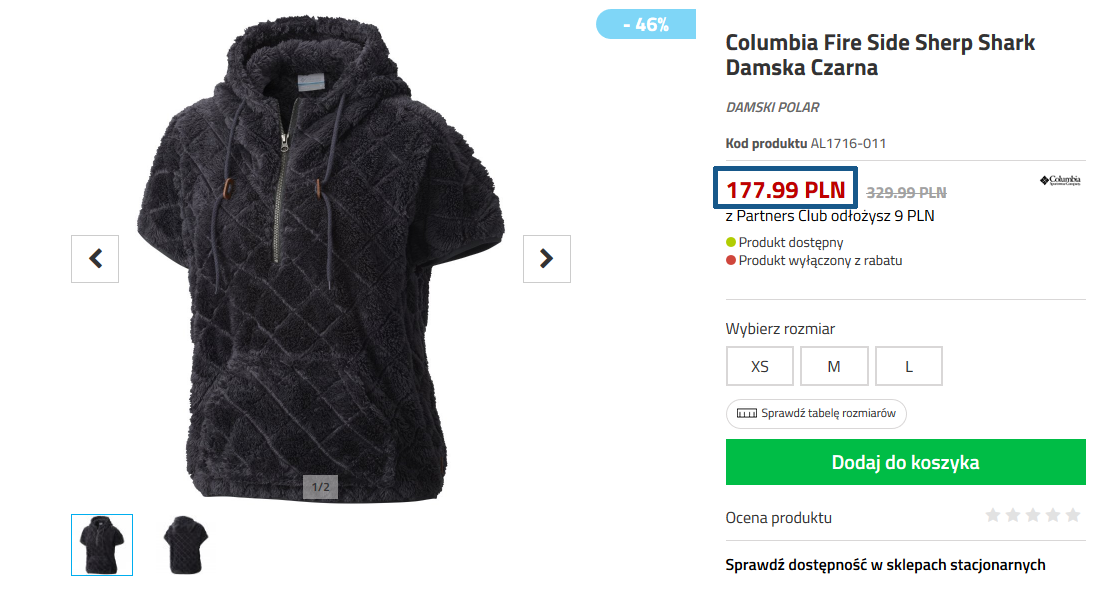Click the 177.99 PLN sale price

point(786,189)
